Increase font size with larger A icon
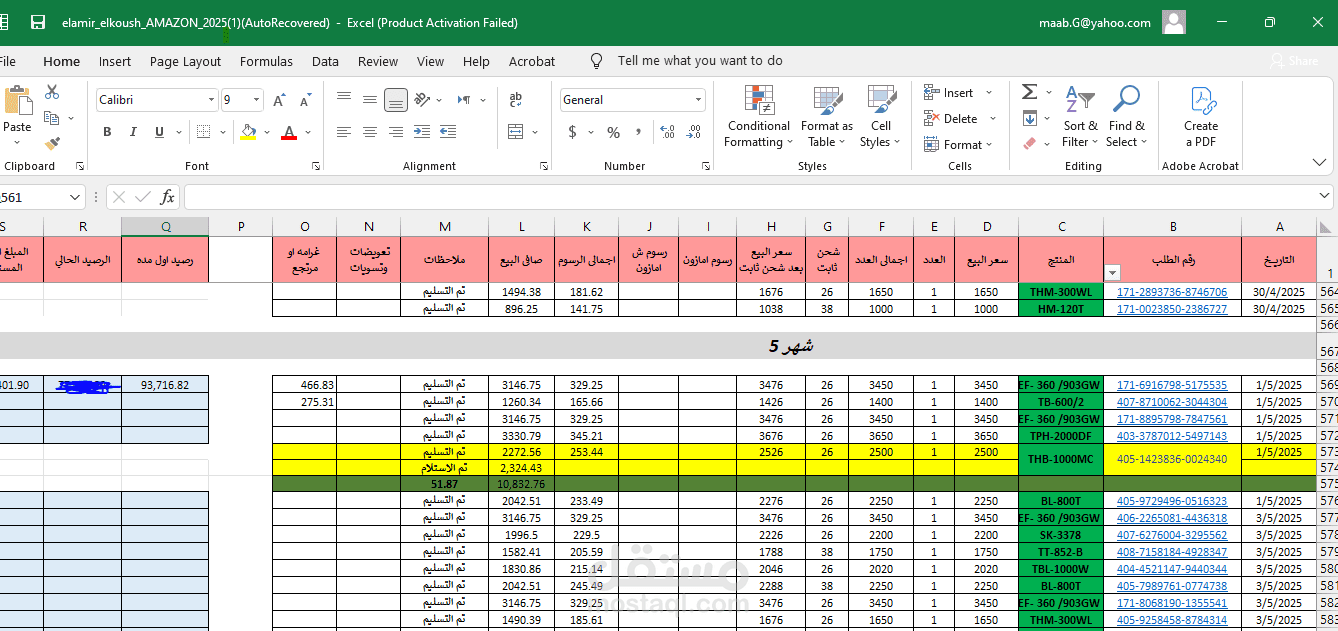 tap(279, 100)
